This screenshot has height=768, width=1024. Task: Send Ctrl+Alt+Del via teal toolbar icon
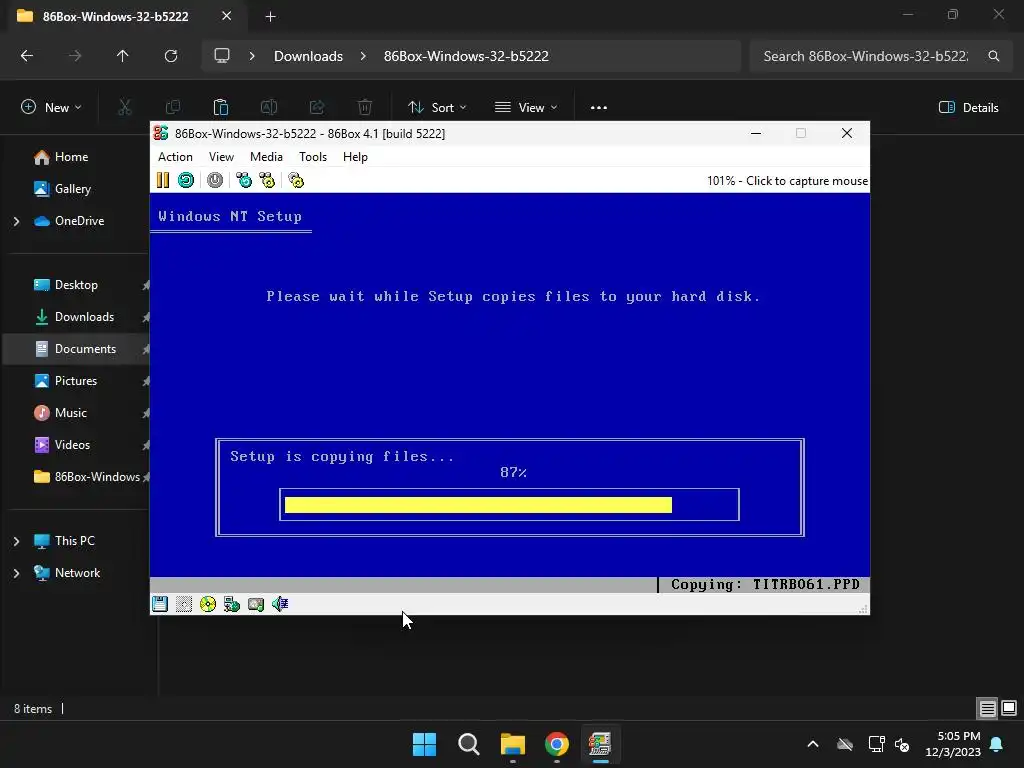(244, 180)
